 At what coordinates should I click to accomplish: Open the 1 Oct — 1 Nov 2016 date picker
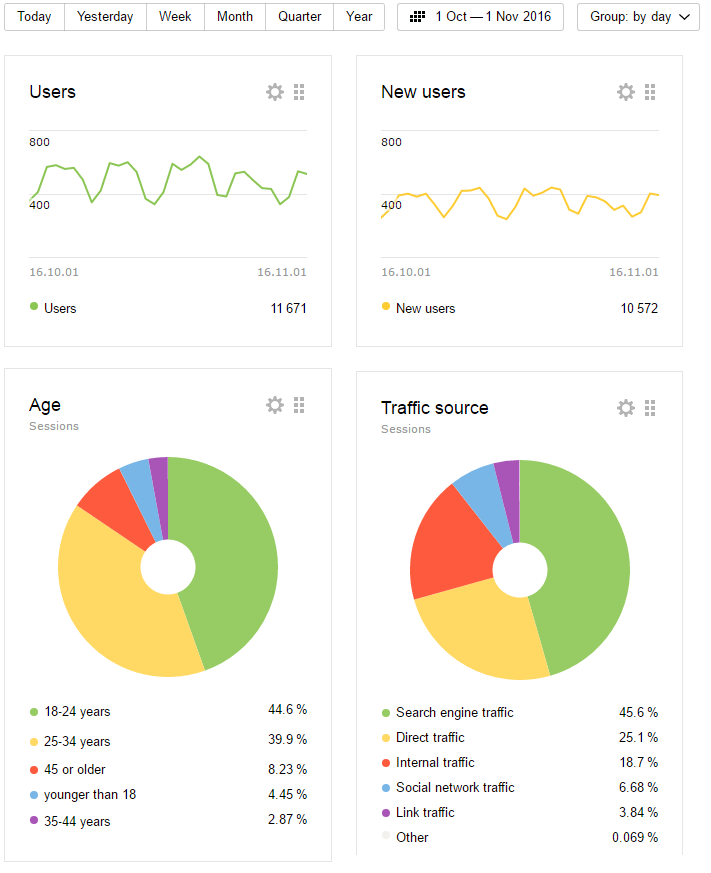tap(480, 17)
